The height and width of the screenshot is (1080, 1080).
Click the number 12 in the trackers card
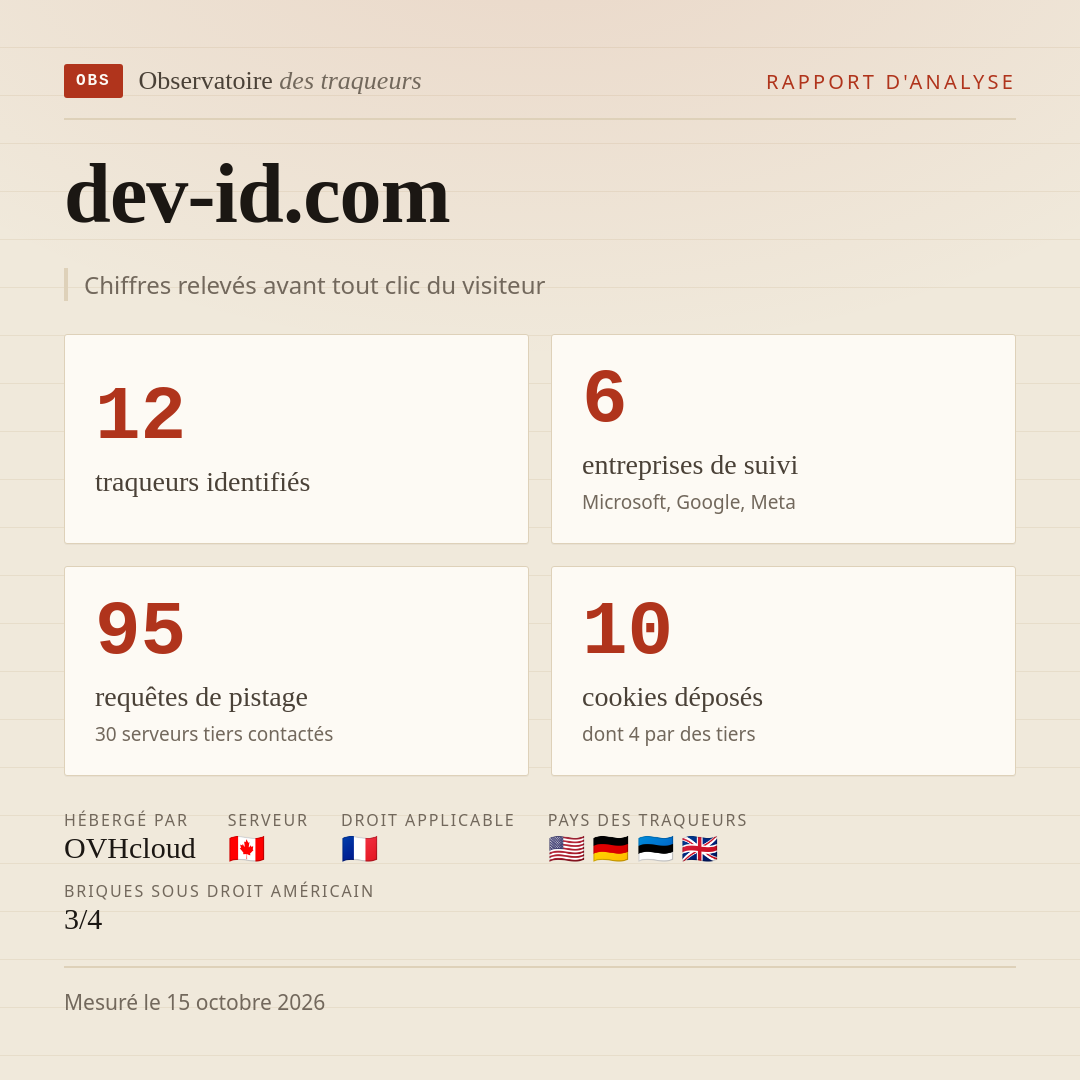140,415
